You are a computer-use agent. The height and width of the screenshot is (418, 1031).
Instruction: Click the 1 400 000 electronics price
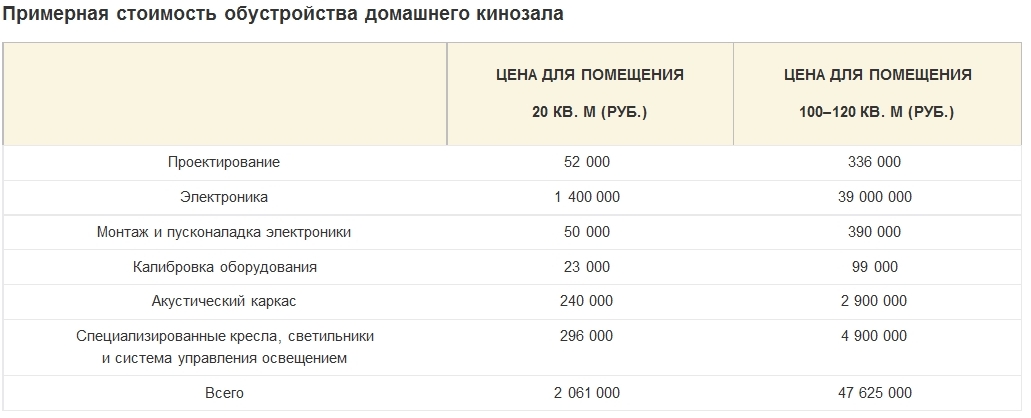(x=587, y=197)
